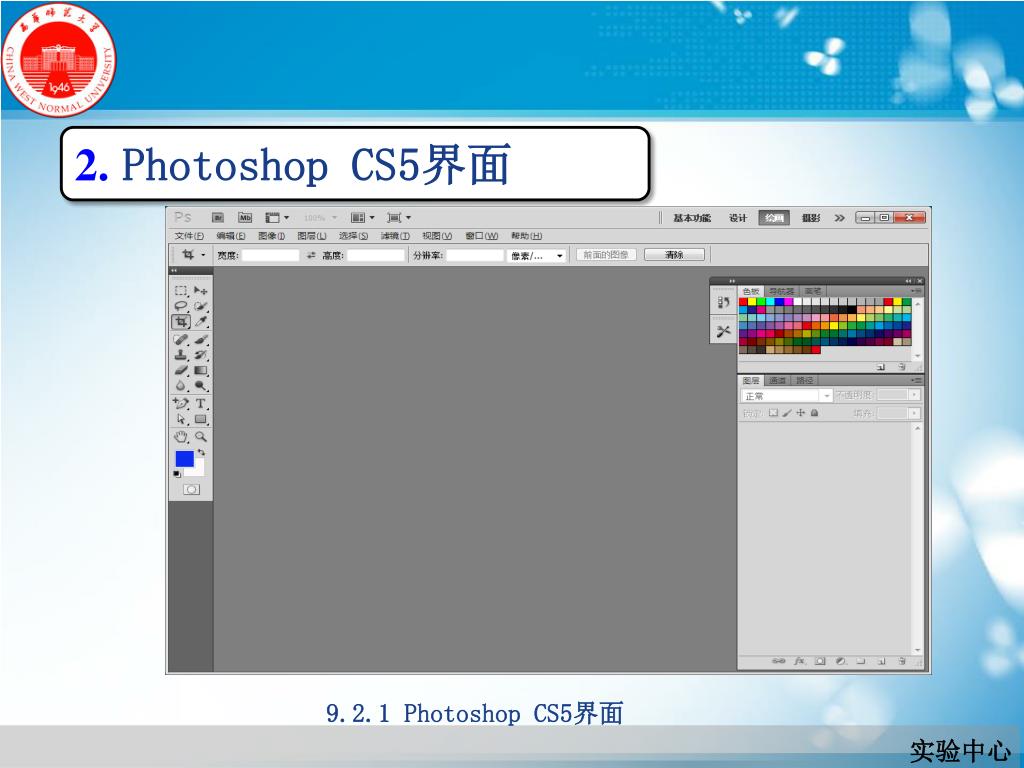Click the link layers icon
Viewport: 1024px width, 768px height.
coord(778,661)
